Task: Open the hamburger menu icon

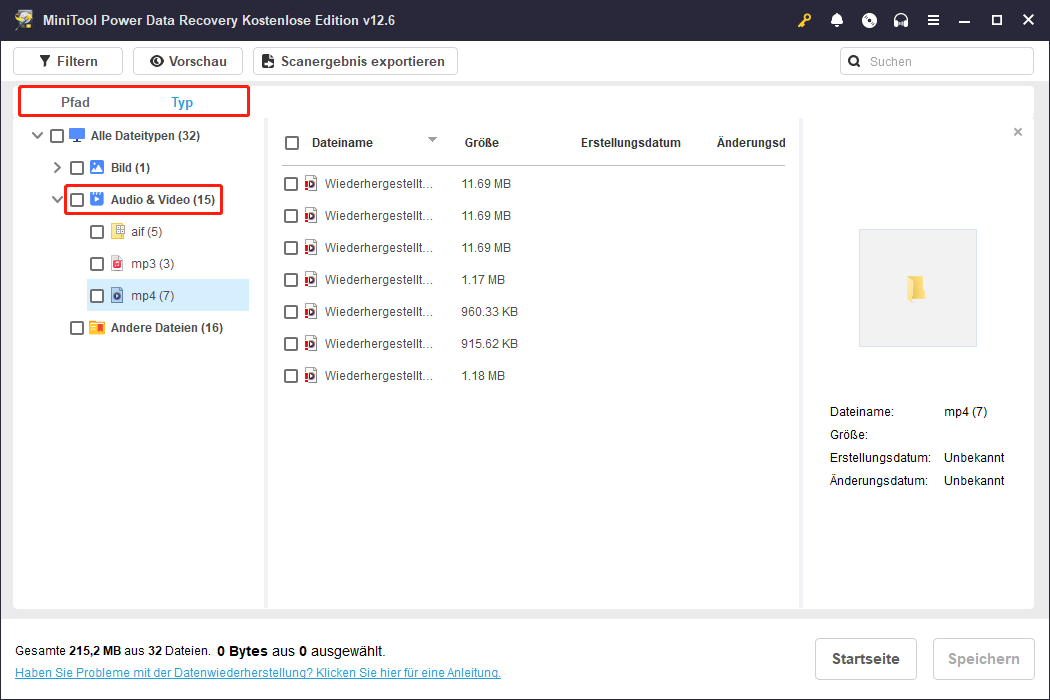Action: (x=933, y=20)
